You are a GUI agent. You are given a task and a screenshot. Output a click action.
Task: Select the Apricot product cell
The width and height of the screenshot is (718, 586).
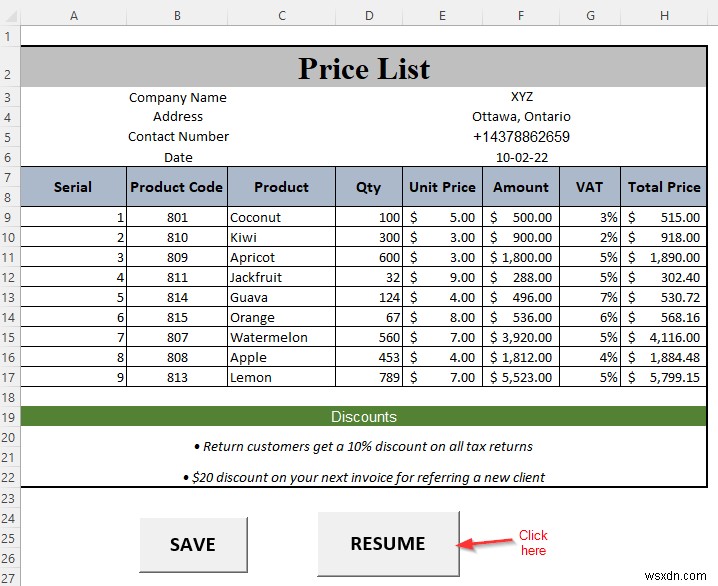[282, 257]
